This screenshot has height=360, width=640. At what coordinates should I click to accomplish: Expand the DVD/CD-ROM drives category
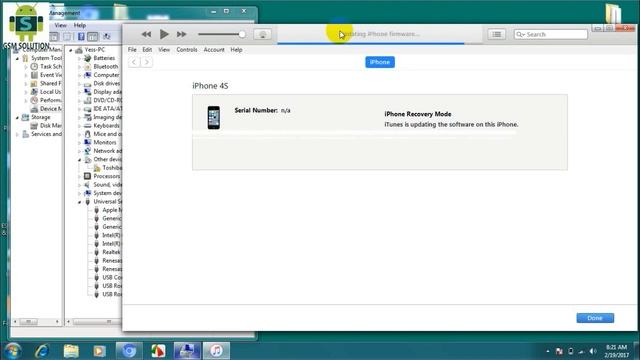pos(80,101)
